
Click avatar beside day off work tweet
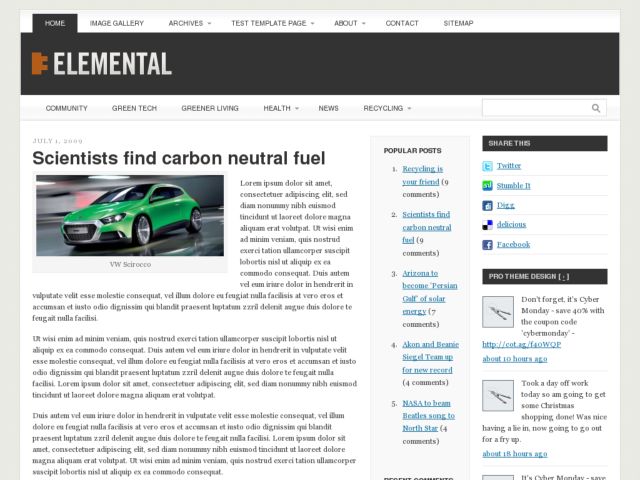pyautogui.click(x=498, y=396)
